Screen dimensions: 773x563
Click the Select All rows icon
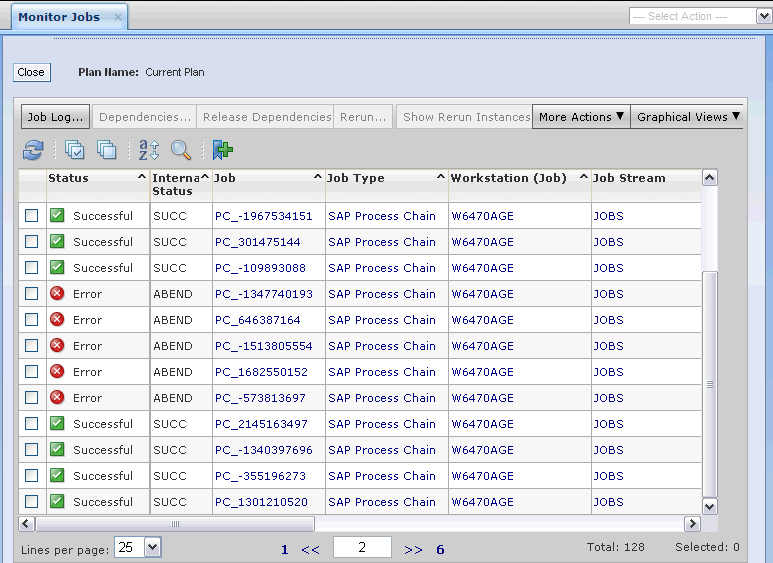pyautogui.click(x=75, y=150)
